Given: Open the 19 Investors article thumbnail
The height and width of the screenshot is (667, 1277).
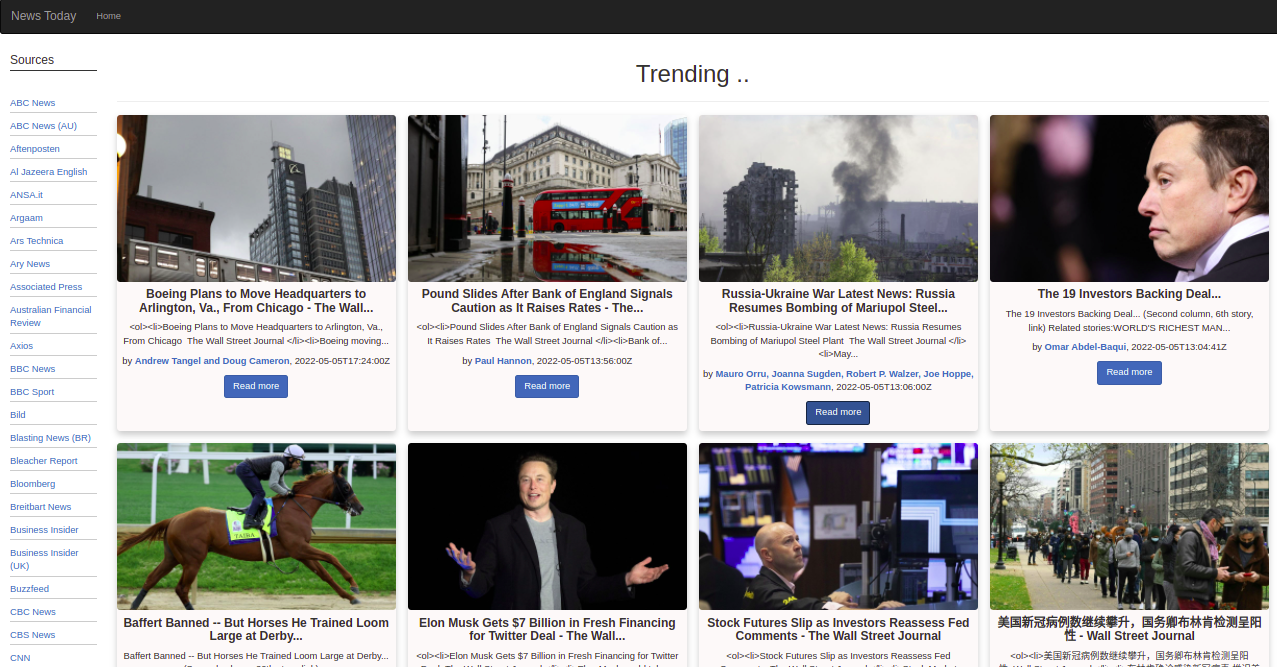Looking at the screenshot, I should click(1129, 198).
